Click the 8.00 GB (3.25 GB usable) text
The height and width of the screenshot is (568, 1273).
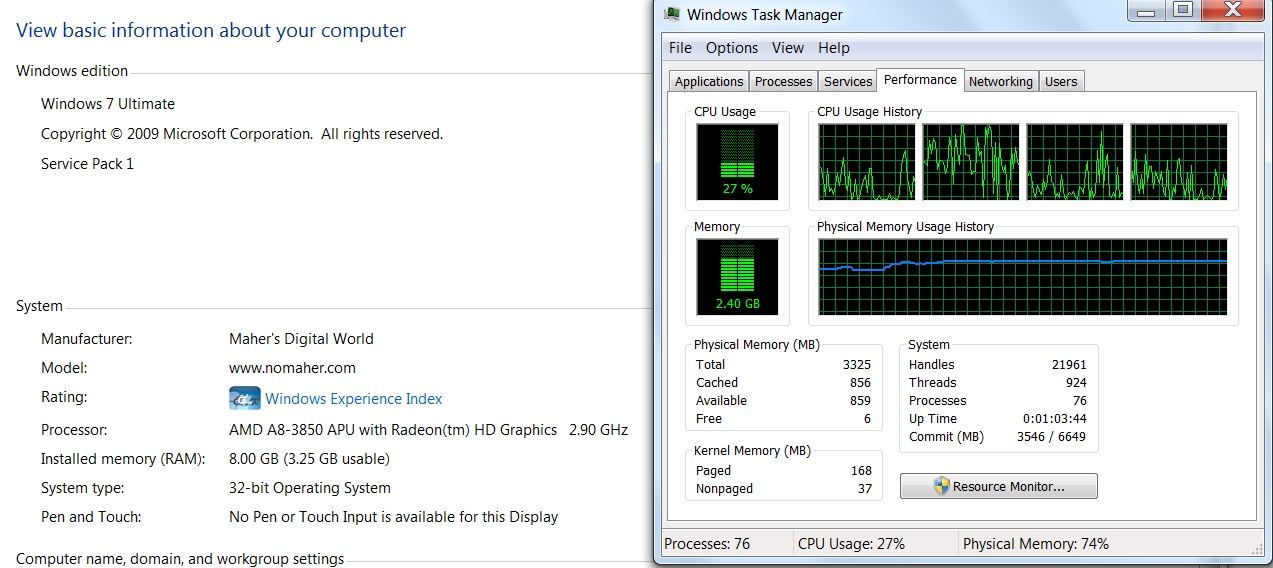(x=309, y=459)
